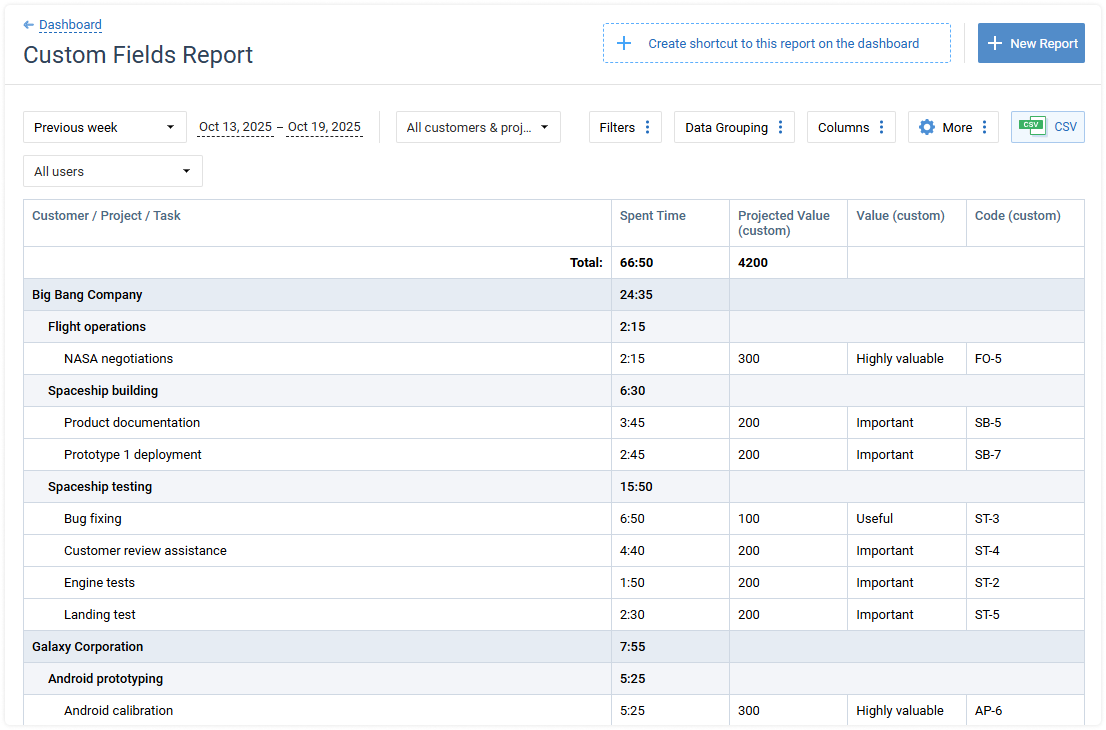The height and width of the screenshot is (730, 1106).
Task: Open the three-dot menu beside Data Grouping
Action: pos(780,127)
